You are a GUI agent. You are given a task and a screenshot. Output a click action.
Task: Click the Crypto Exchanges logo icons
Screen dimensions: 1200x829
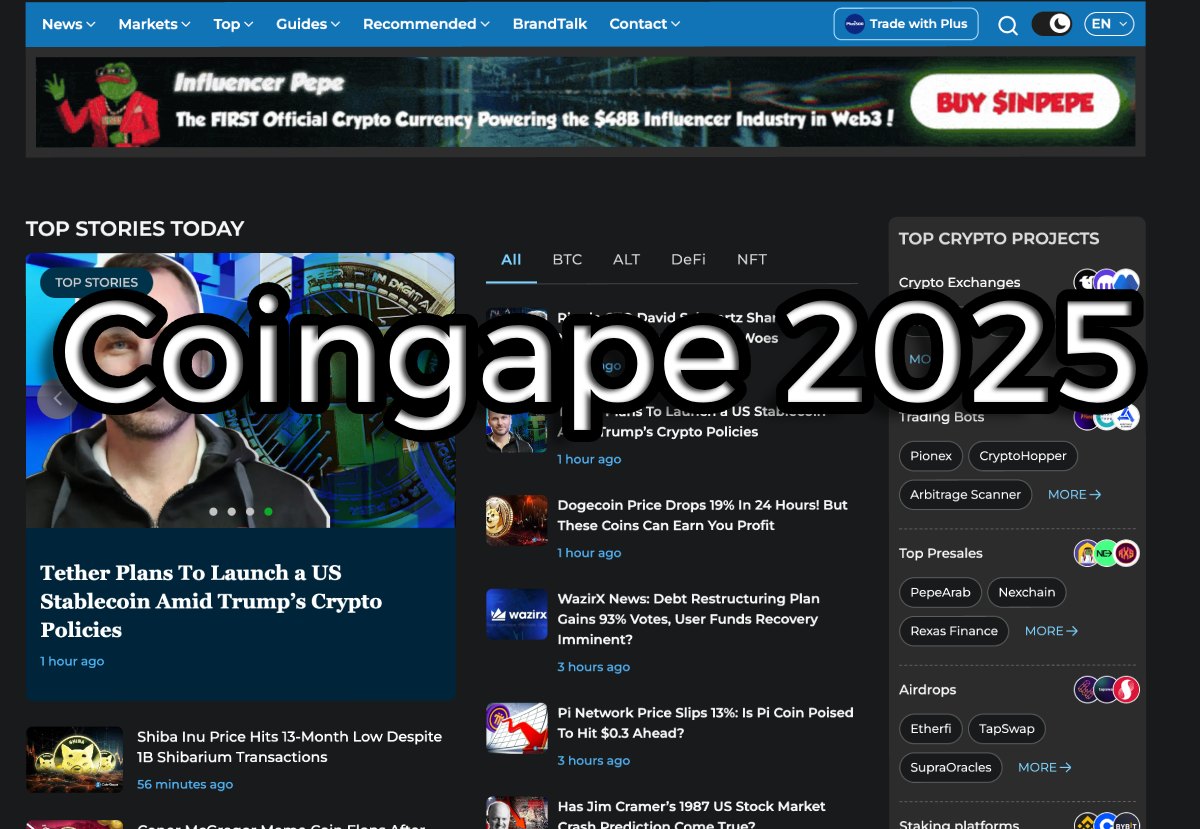[x=1107, y=283]
